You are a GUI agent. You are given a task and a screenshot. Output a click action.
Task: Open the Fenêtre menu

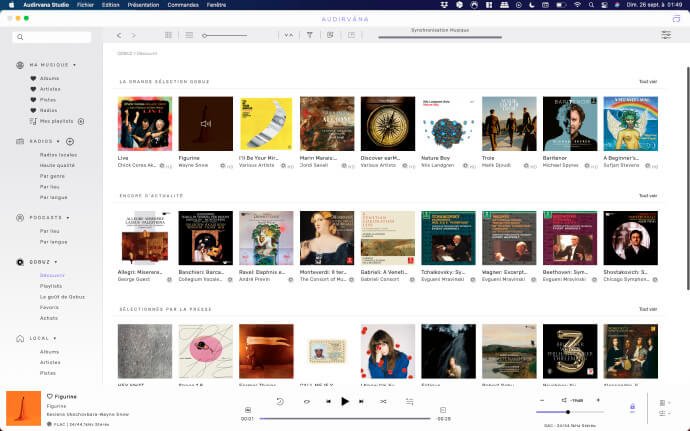pos(216,5)
